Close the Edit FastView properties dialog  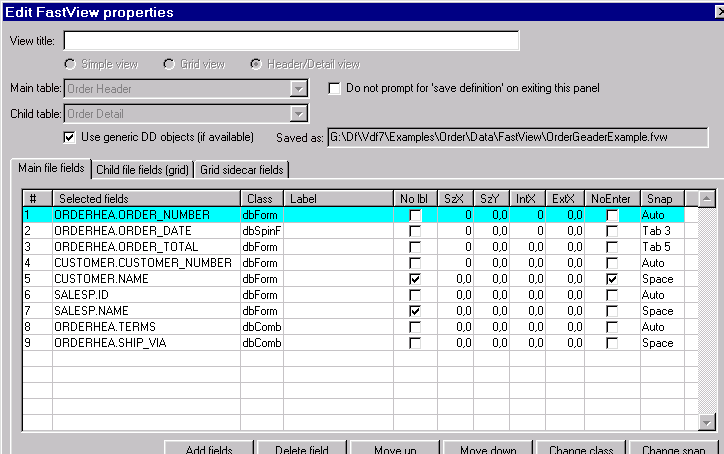coord(719,12)
